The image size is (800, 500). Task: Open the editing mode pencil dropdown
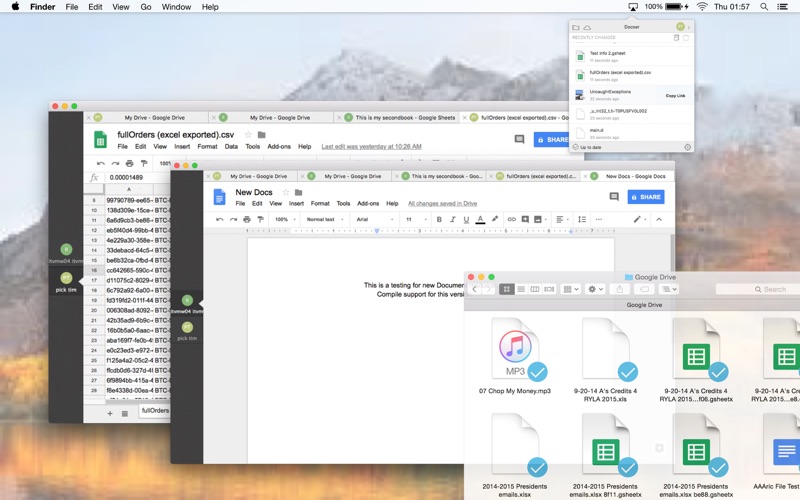tap(640, 219)
